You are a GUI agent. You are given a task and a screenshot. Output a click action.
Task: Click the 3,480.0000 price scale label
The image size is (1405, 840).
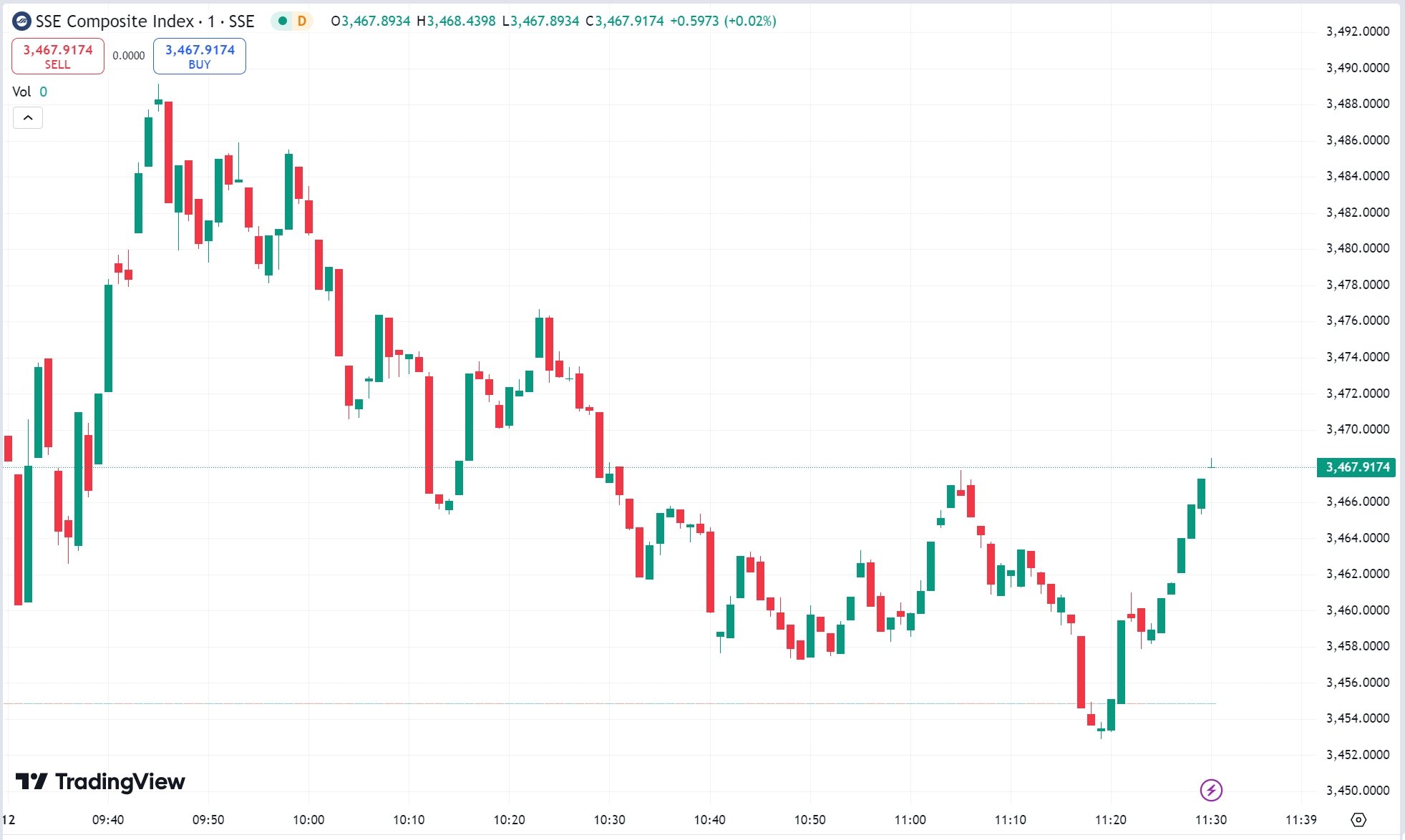[x=1358, y=248]
